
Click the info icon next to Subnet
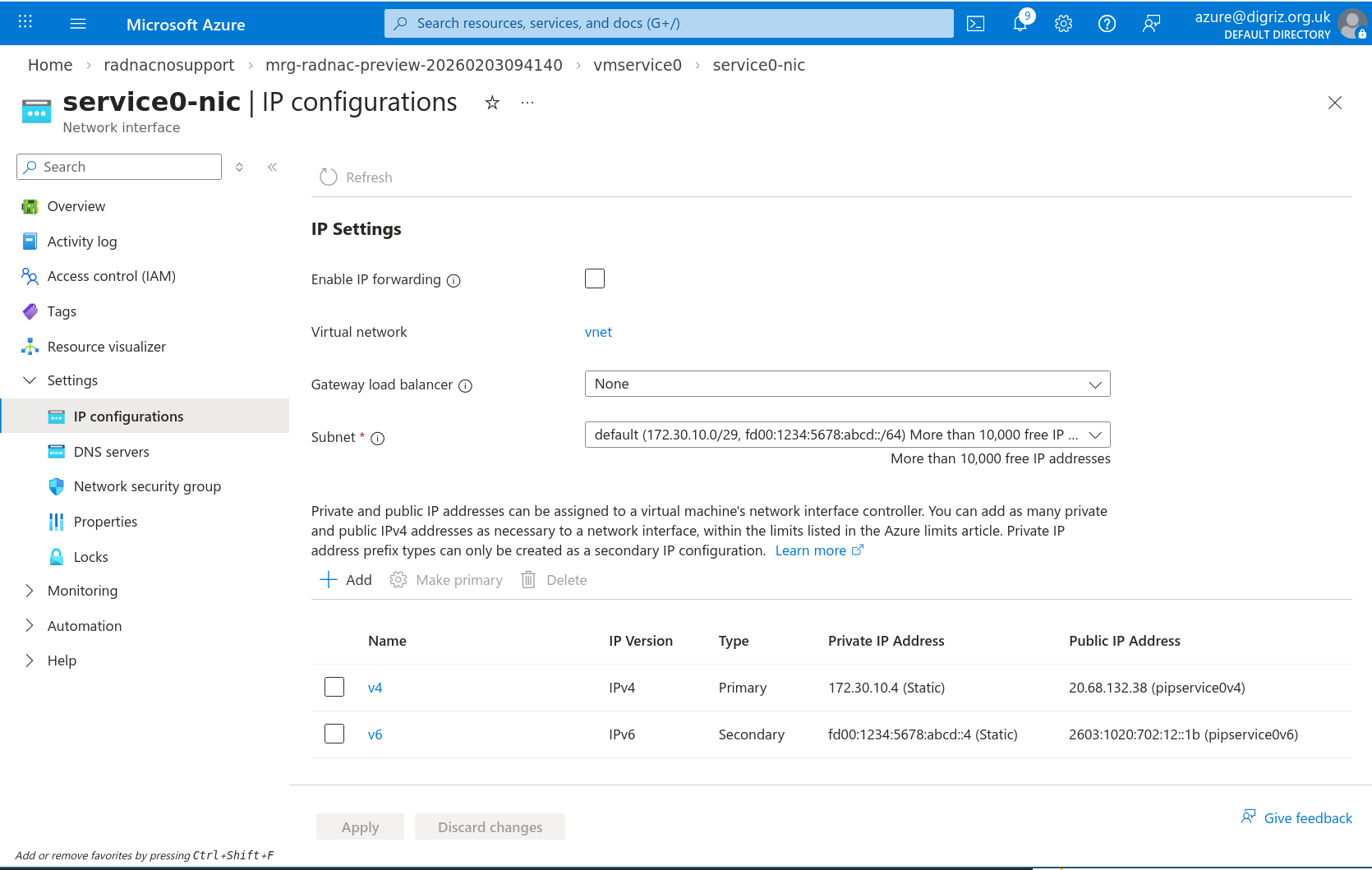pyautogui.click(x=378, y=439)
